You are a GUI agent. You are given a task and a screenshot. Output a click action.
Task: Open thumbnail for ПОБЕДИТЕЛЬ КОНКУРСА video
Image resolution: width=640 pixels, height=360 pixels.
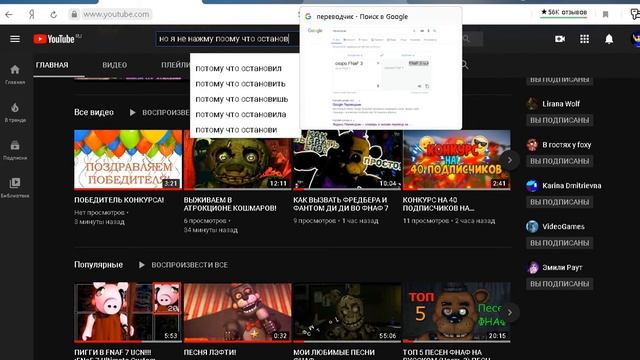128,160
